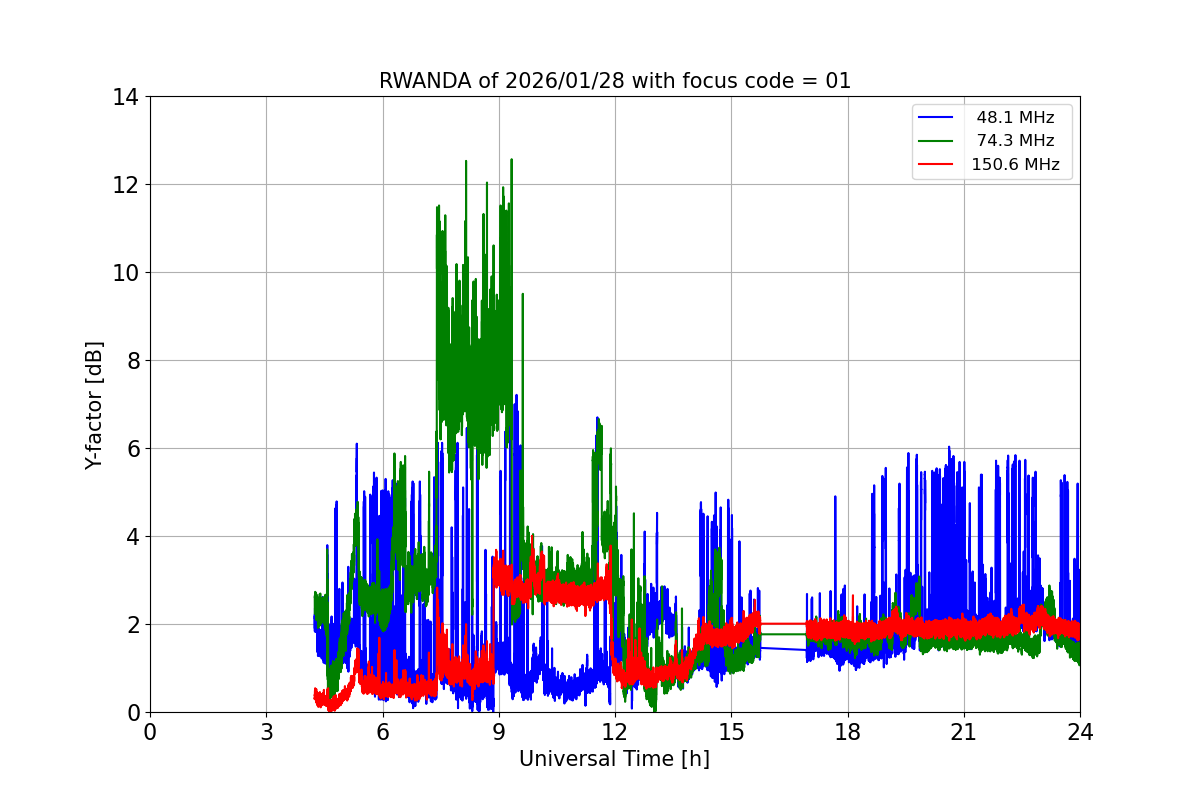Click y-axis tick label 8

[x=133, y=361]
